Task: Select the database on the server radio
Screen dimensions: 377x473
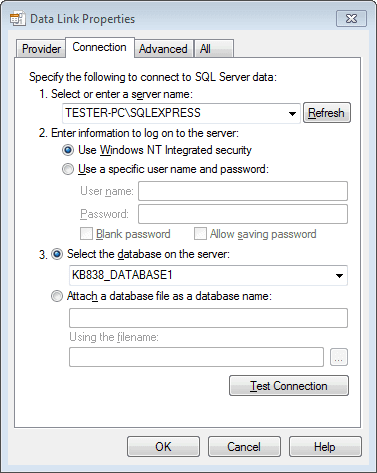Action: [x=57, y=254]
